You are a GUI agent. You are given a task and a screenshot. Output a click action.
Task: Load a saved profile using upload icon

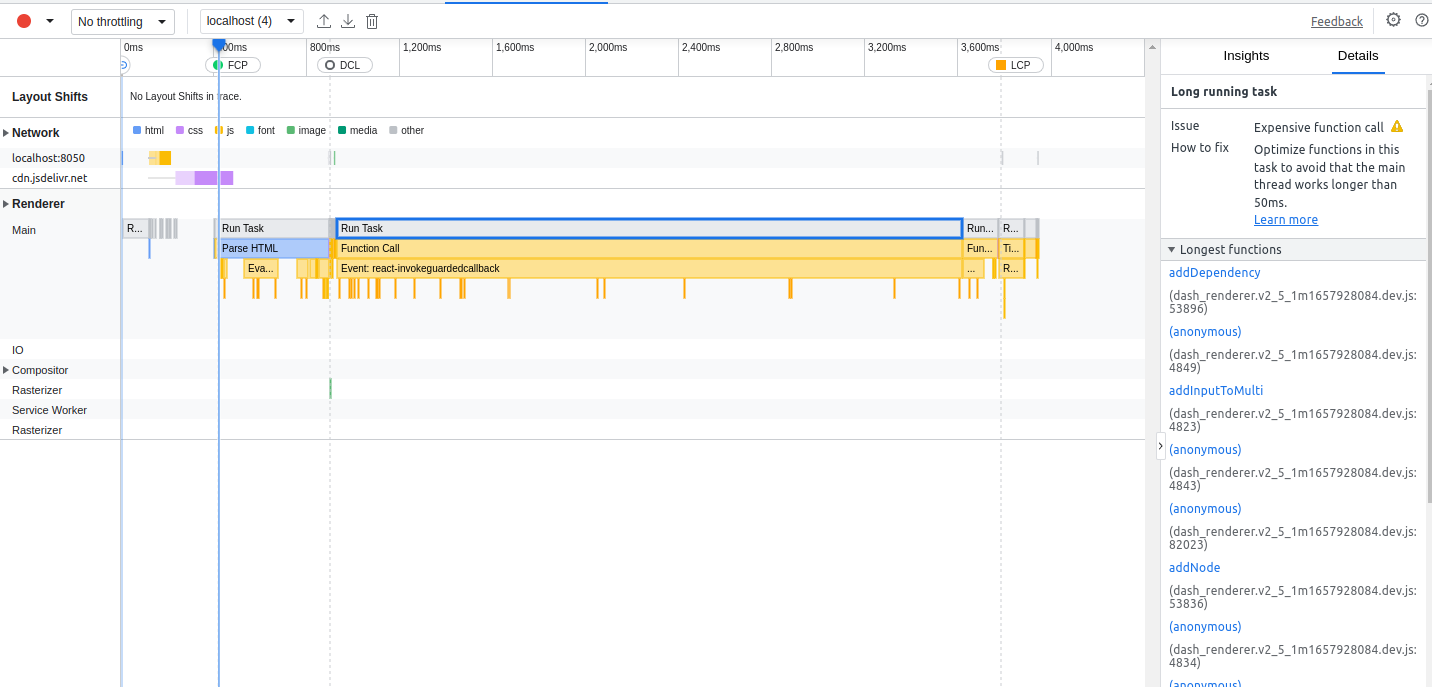click(322, 20)
